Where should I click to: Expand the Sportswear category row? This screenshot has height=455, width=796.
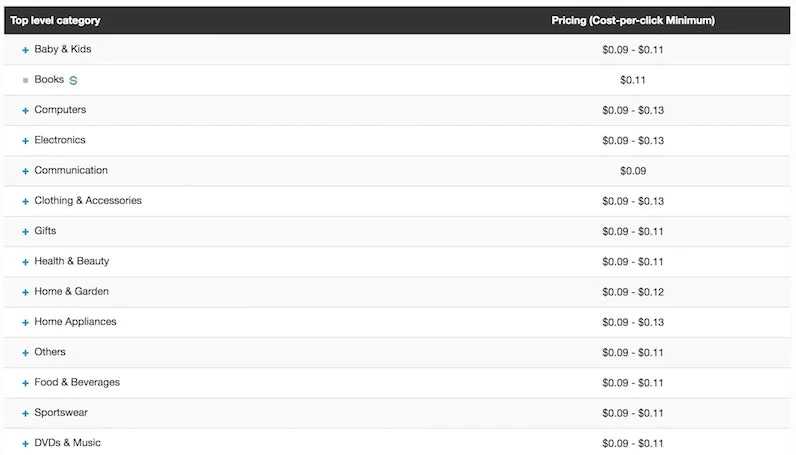coord(25,413)
